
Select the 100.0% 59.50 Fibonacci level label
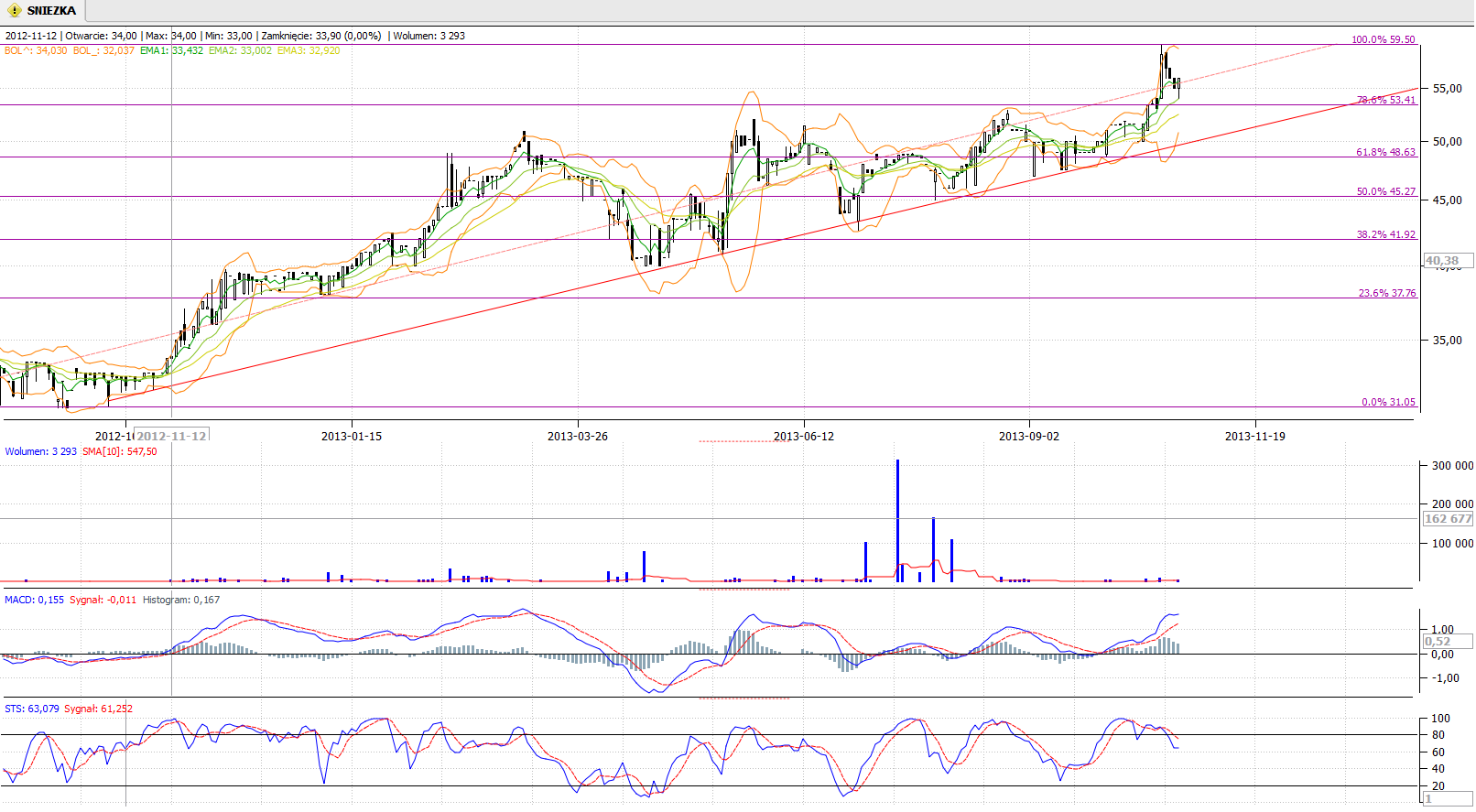(1384, 39)
